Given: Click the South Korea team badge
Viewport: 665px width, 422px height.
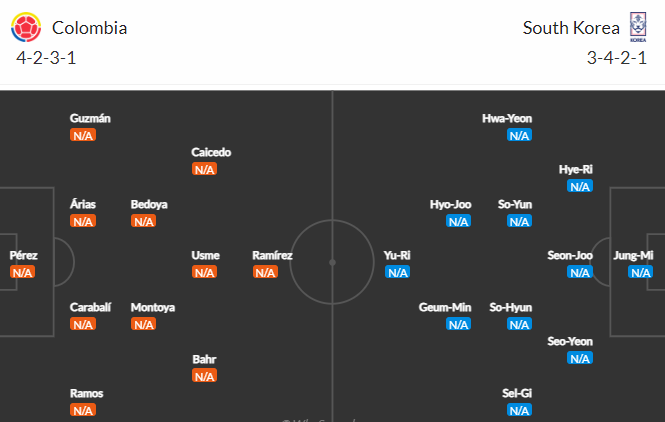Looking at the screenshot, I should pos(638,27).
